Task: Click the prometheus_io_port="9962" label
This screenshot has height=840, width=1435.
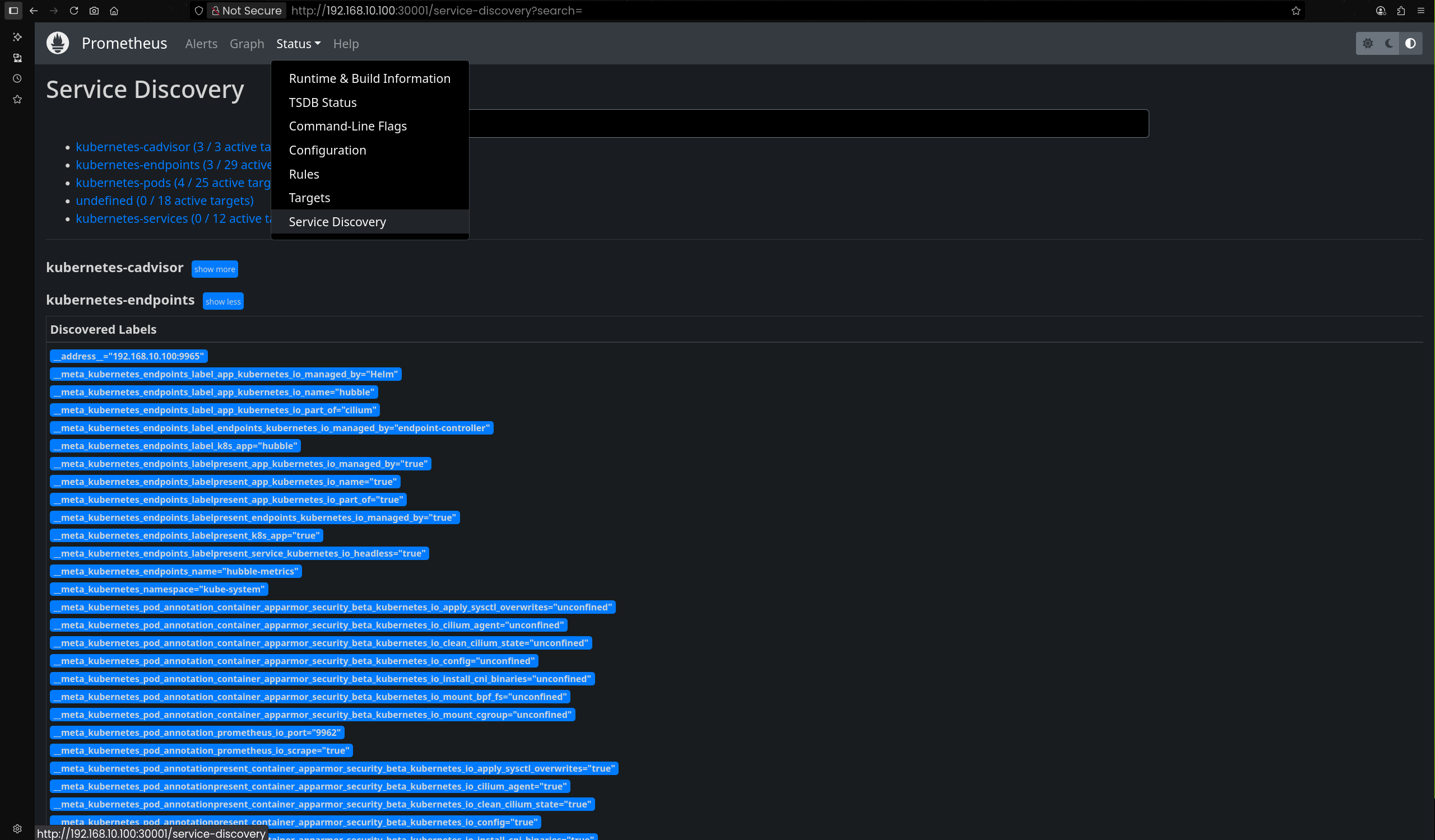Action: 197,733
